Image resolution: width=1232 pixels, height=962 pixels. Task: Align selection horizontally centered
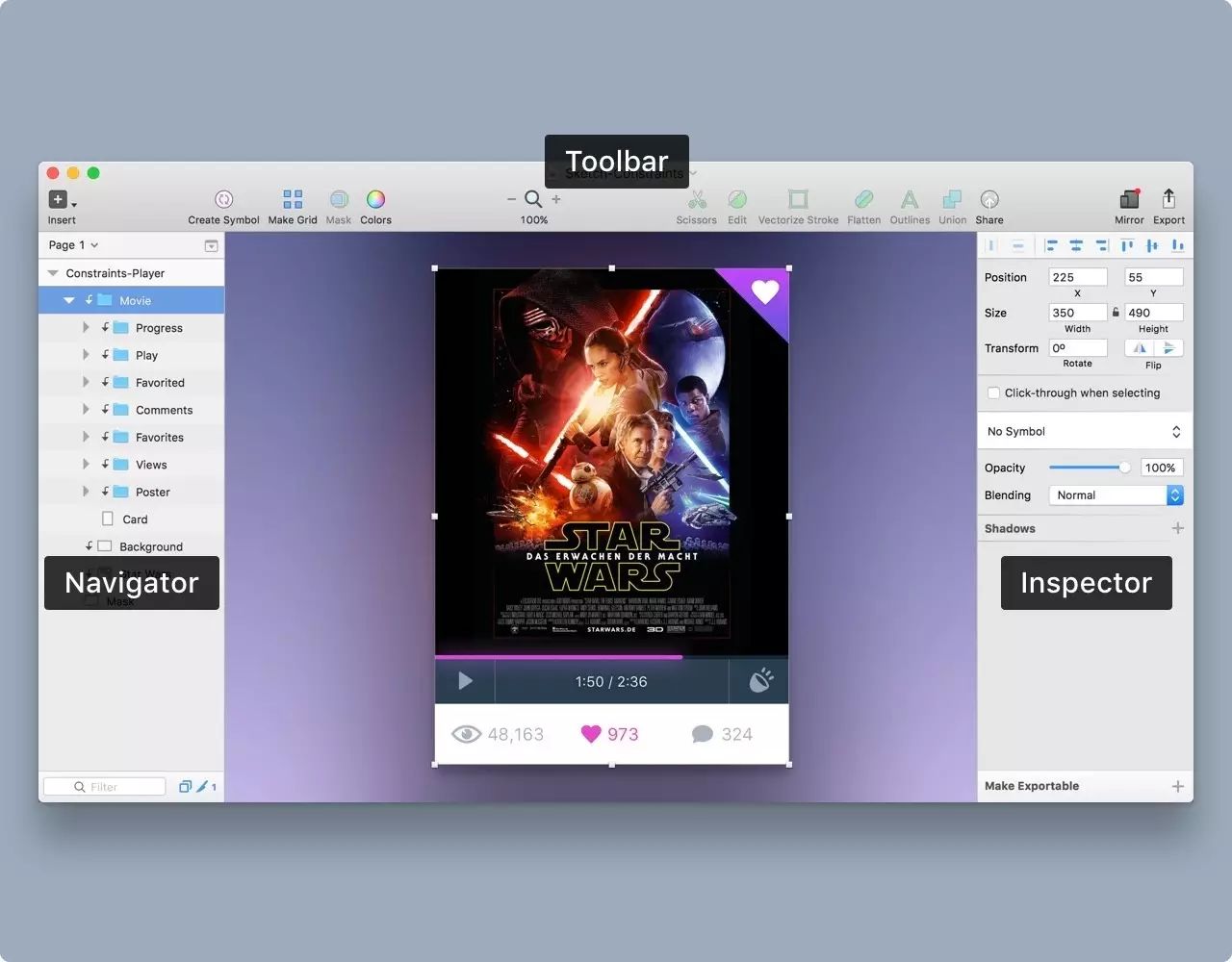1076,246
